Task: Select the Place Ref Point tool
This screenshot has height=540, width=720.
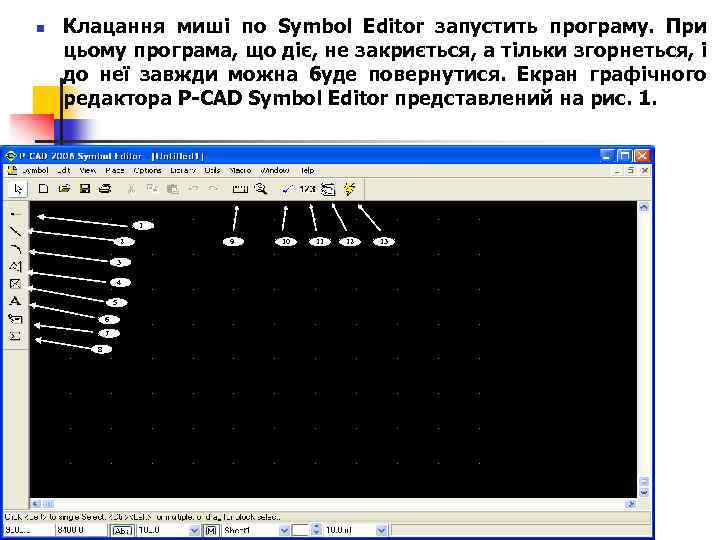Action: (x=16, y=283)
